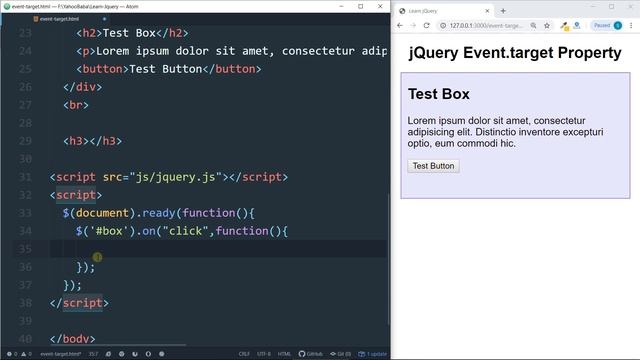Click linter warnings count in status bar

[27, 354]
